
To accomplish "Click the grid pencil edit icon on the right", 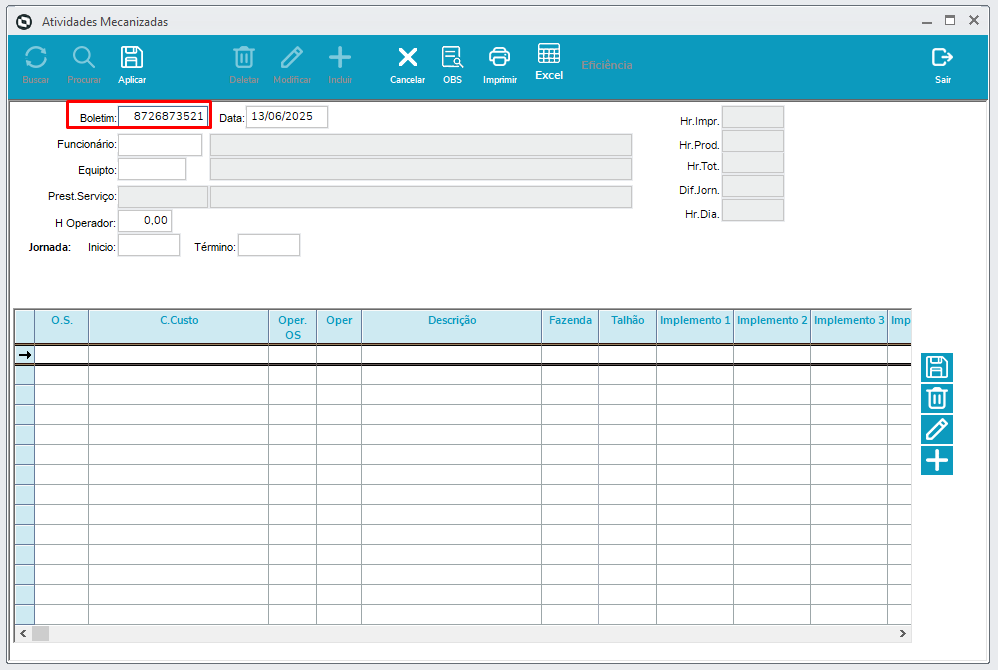I will 937,429.
